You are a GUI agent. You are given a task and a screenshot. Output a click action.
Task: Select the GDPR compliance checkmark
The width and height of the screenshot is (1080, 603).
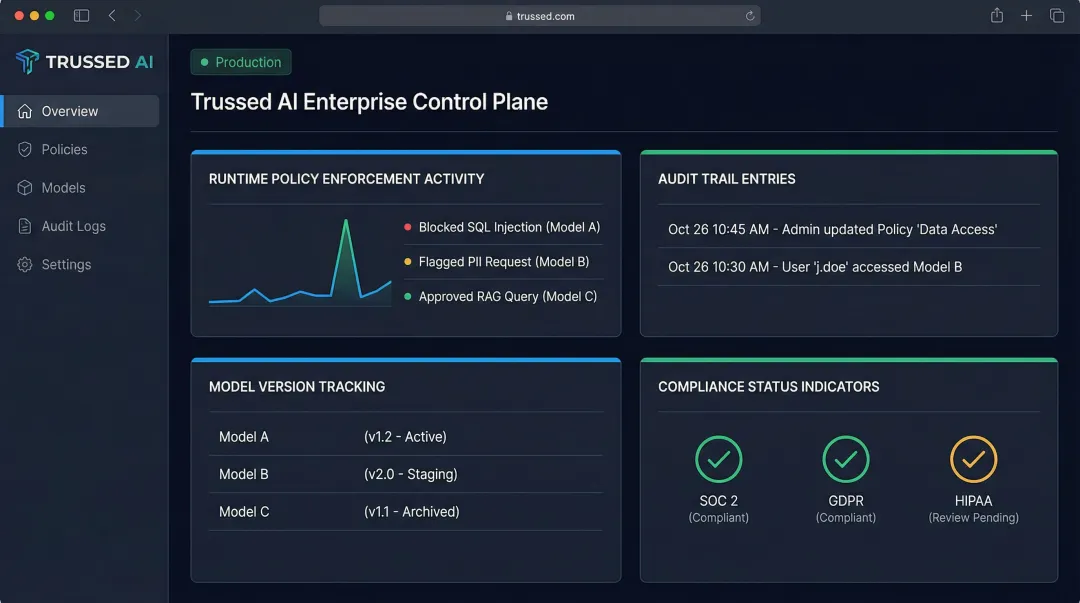click(x=846, y=461)
